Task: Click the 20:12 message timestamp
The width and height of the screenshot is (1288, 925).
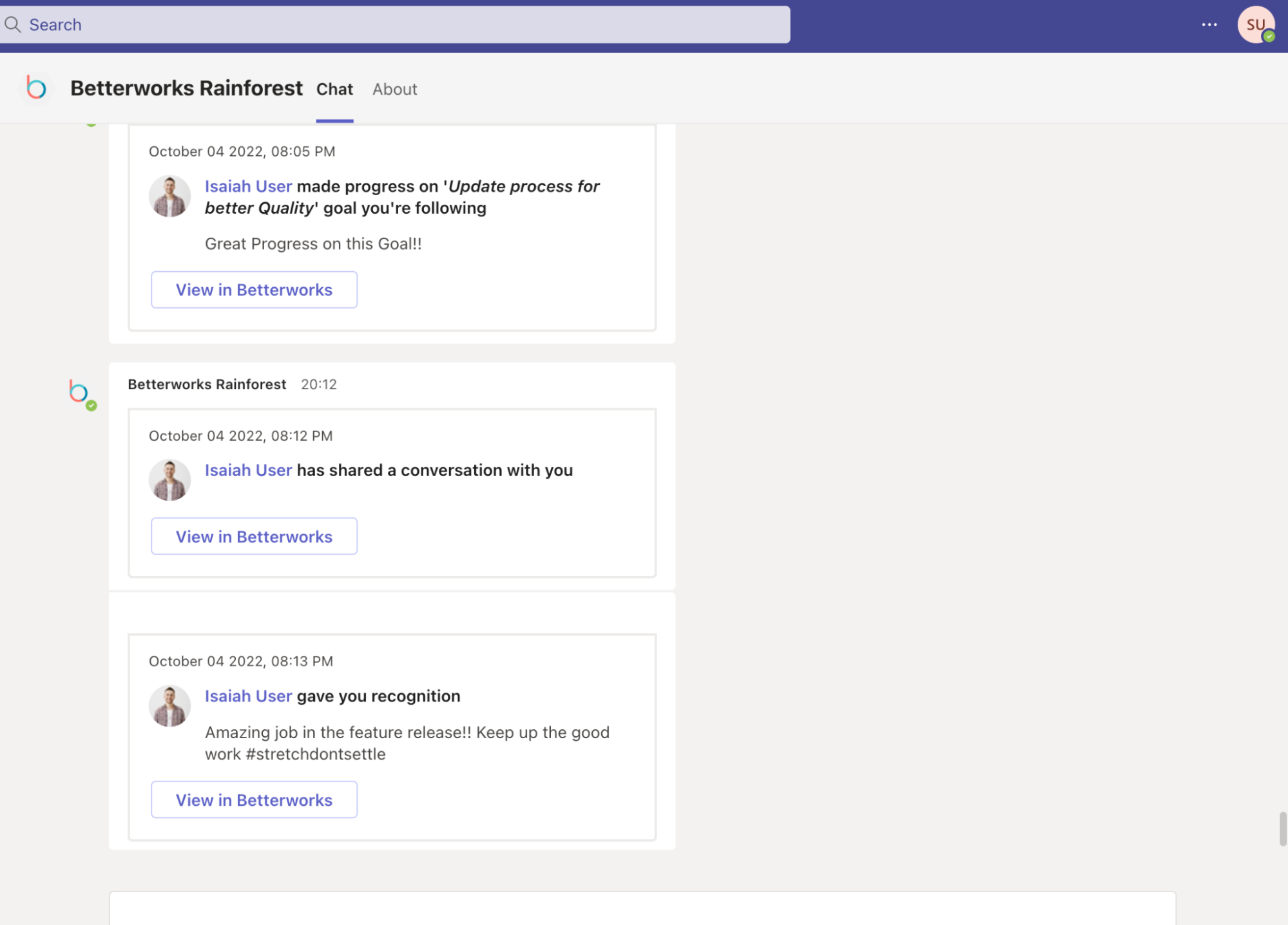Action: coord(319,385)
